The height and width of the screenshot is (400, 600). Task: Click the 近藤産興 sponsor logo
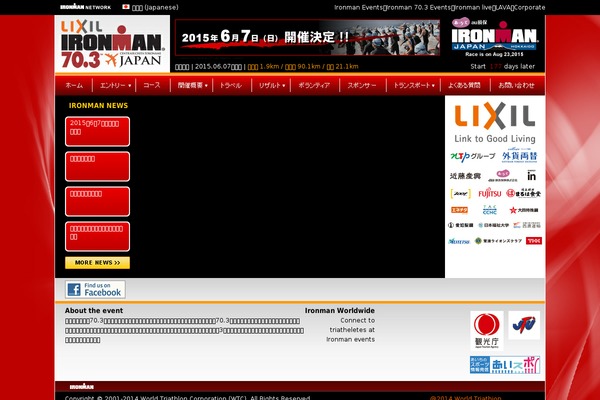click(465, 176)
